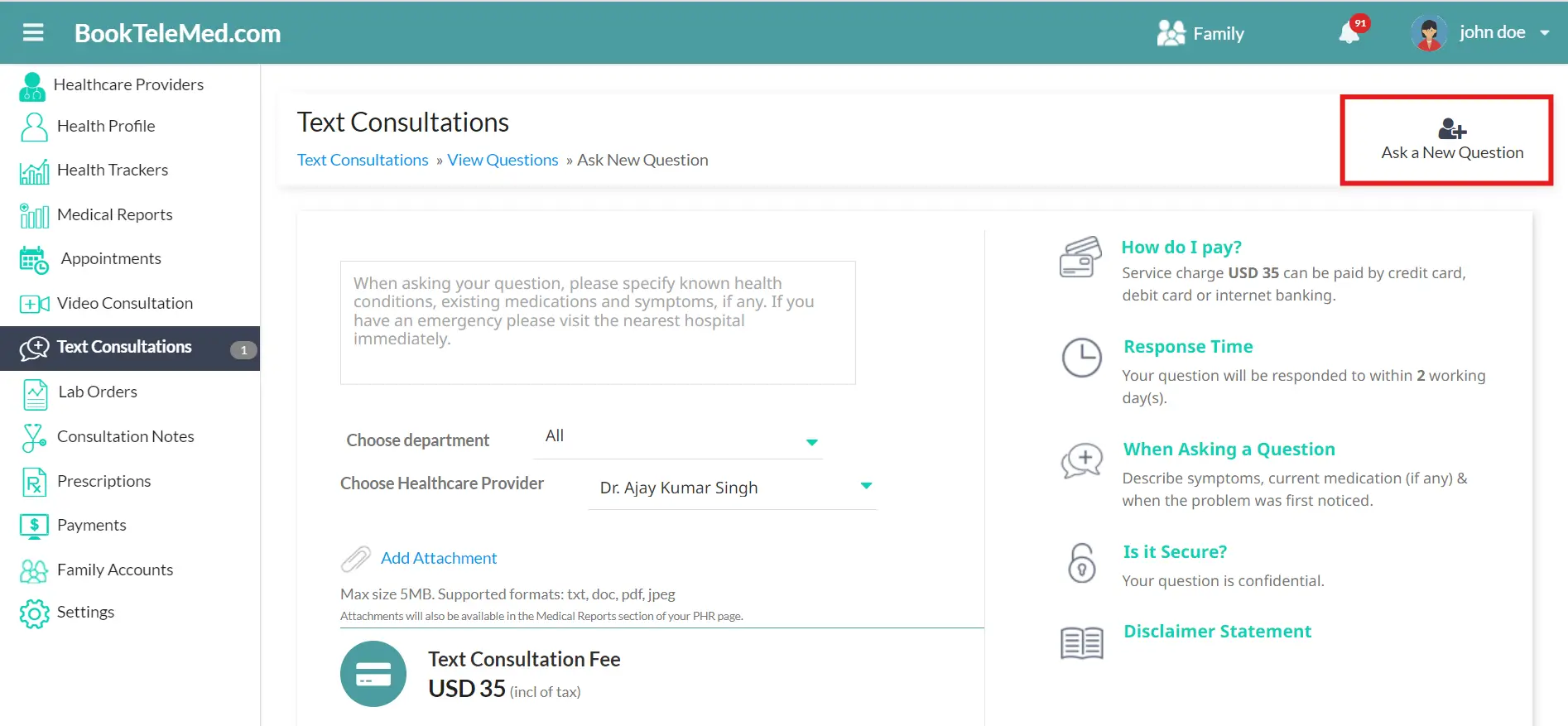The image size is (1568, 726).
Task: Open Medical Reports in sidebar
Action: tap(114, 215)
